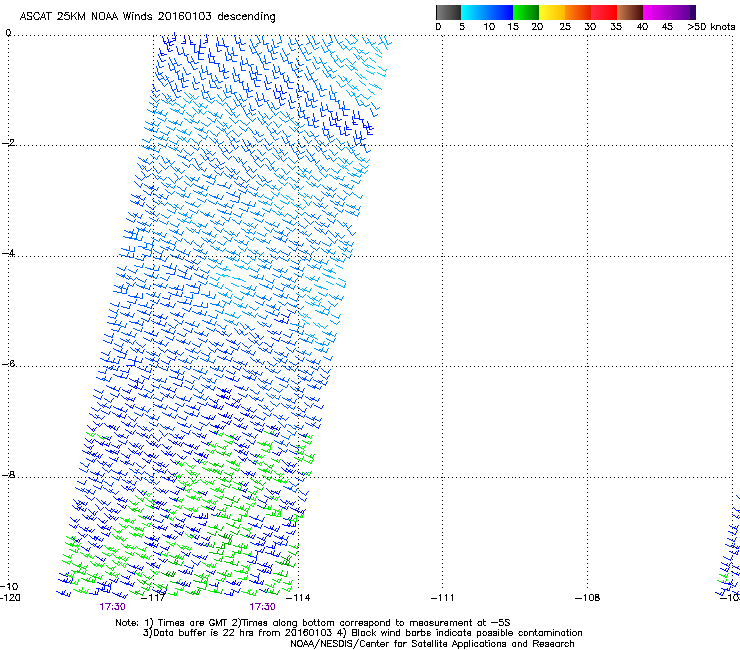Click the latitude axis label '-2'
Image resolution: width=740 pixels, height=650 pixels.
pyautogui.click(x=8, y=143)
